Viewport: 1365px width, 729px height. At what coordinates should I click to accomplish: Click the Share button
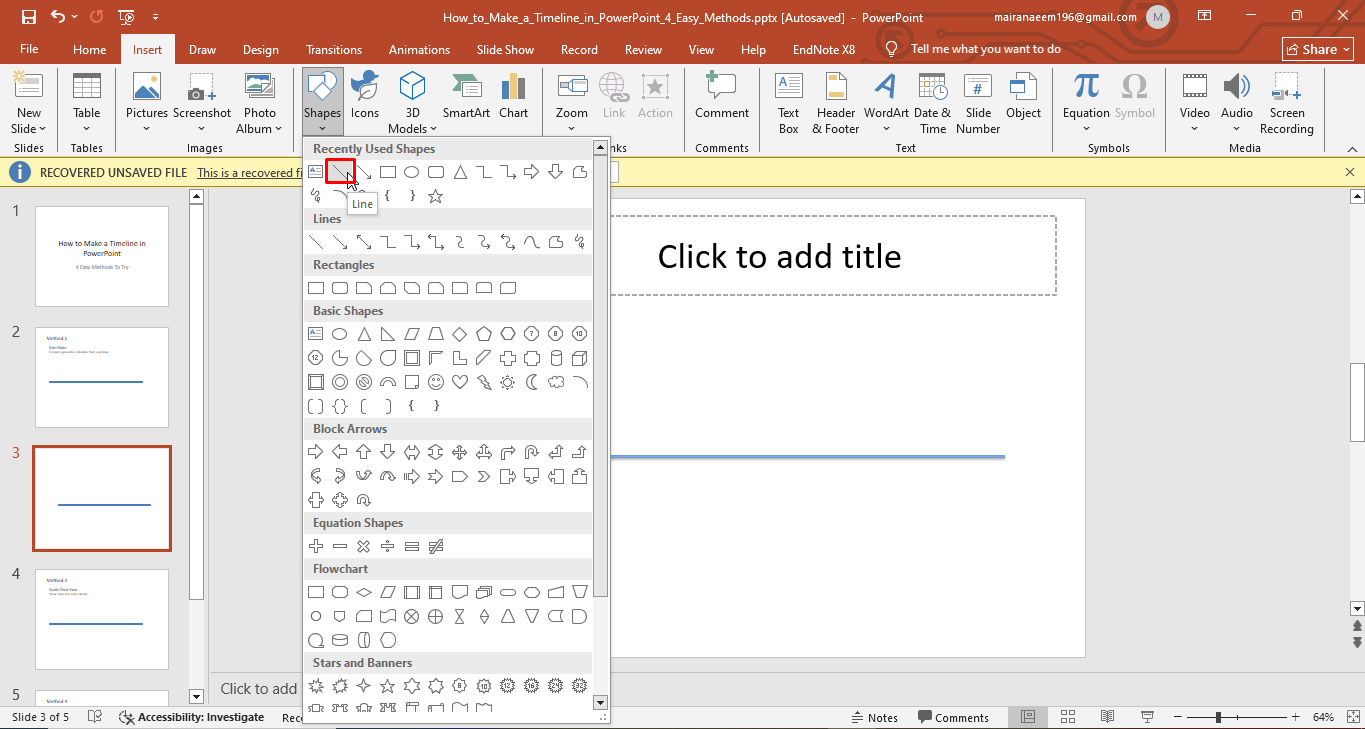tap(1318, 49)
